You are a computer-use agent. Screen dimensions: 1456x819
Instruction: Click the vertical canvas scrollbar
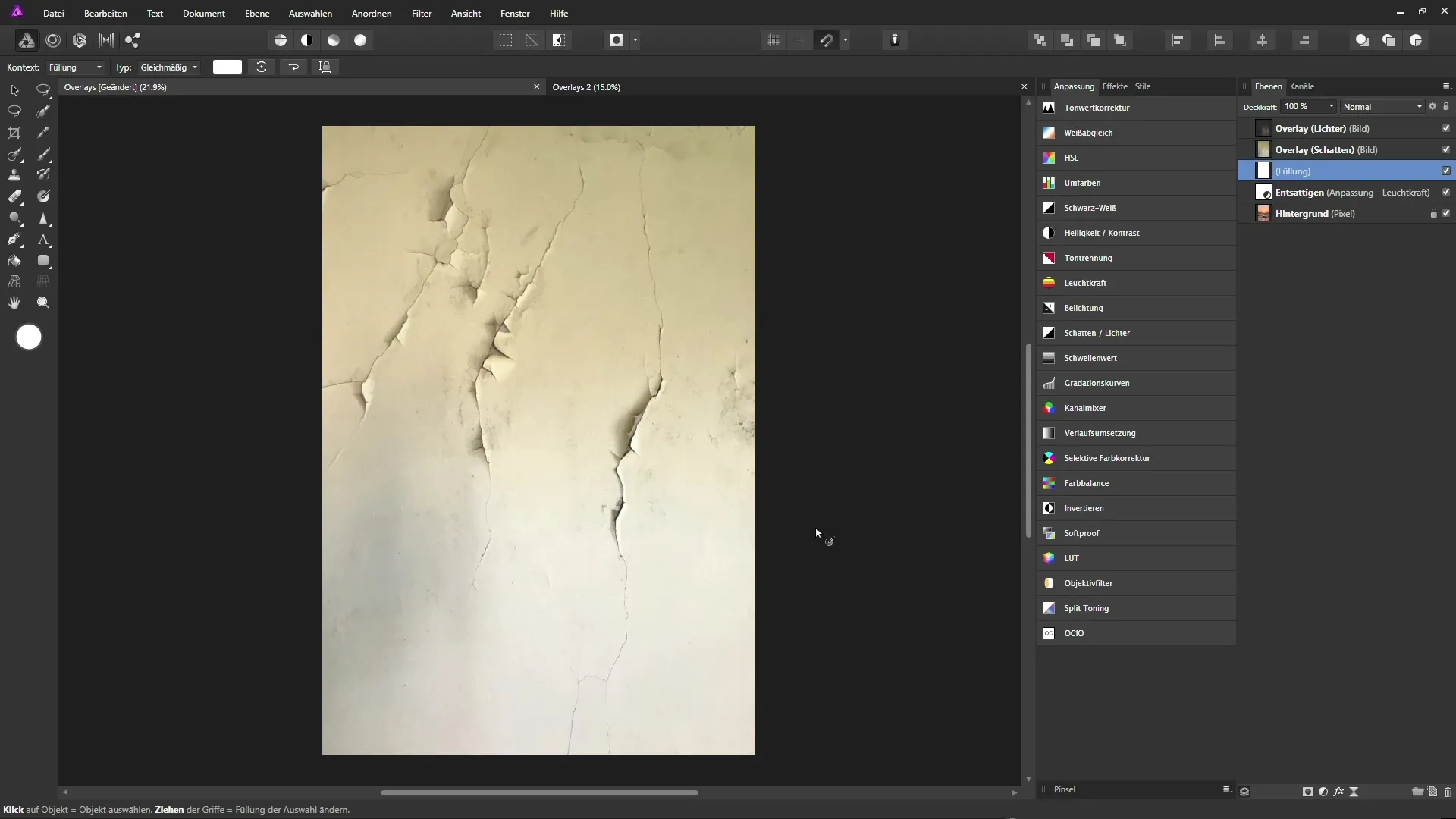(1028, 441)
